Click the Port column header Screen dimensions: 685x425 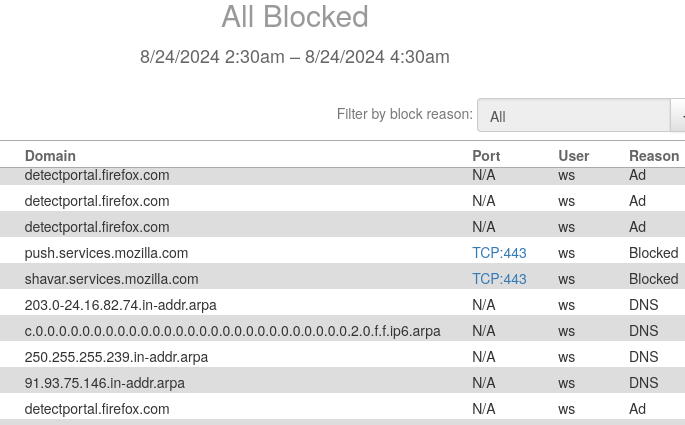tap(486, 156)
